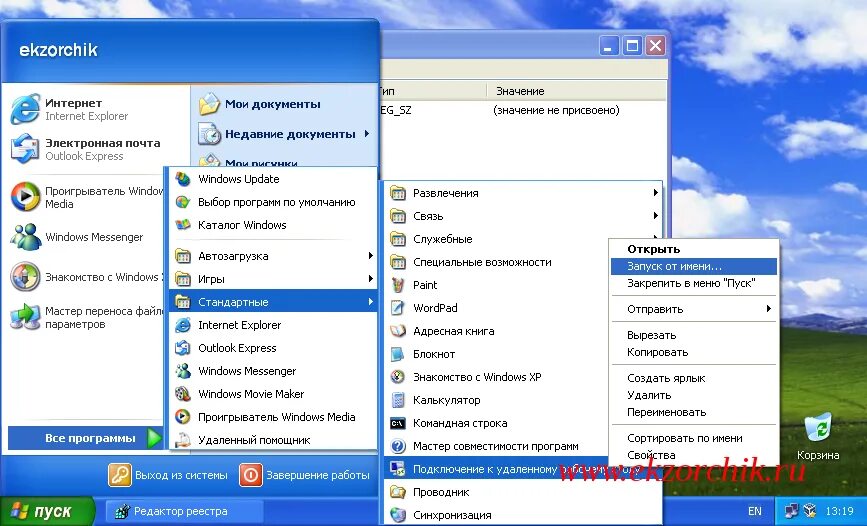Viewport: 867px width, 526px height.
Task: Expand Автозагрузка submenu
Action: click(273, 256)
